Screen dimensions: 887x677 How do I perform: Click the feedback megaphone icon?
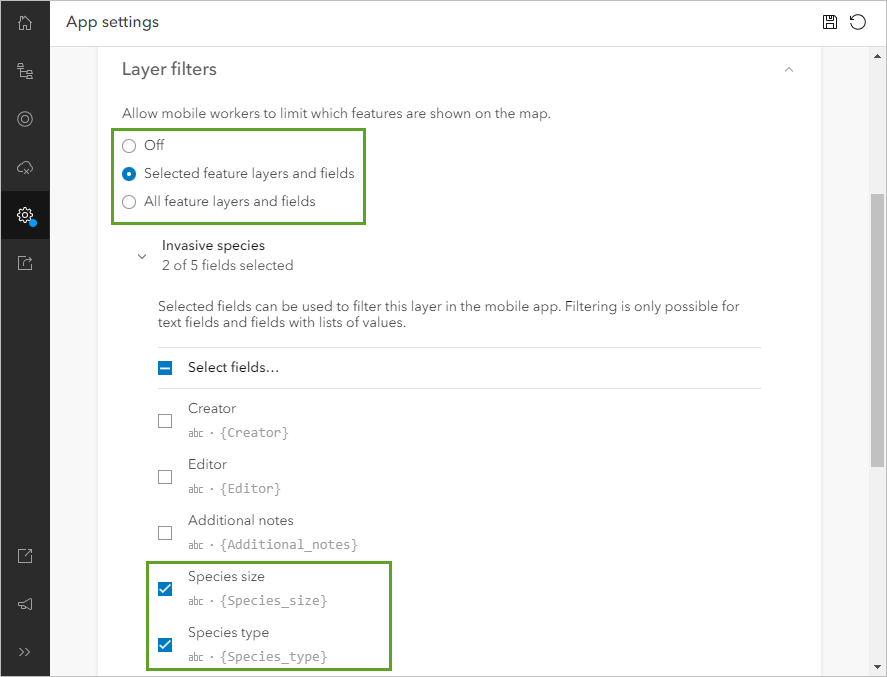coord(25,603)
